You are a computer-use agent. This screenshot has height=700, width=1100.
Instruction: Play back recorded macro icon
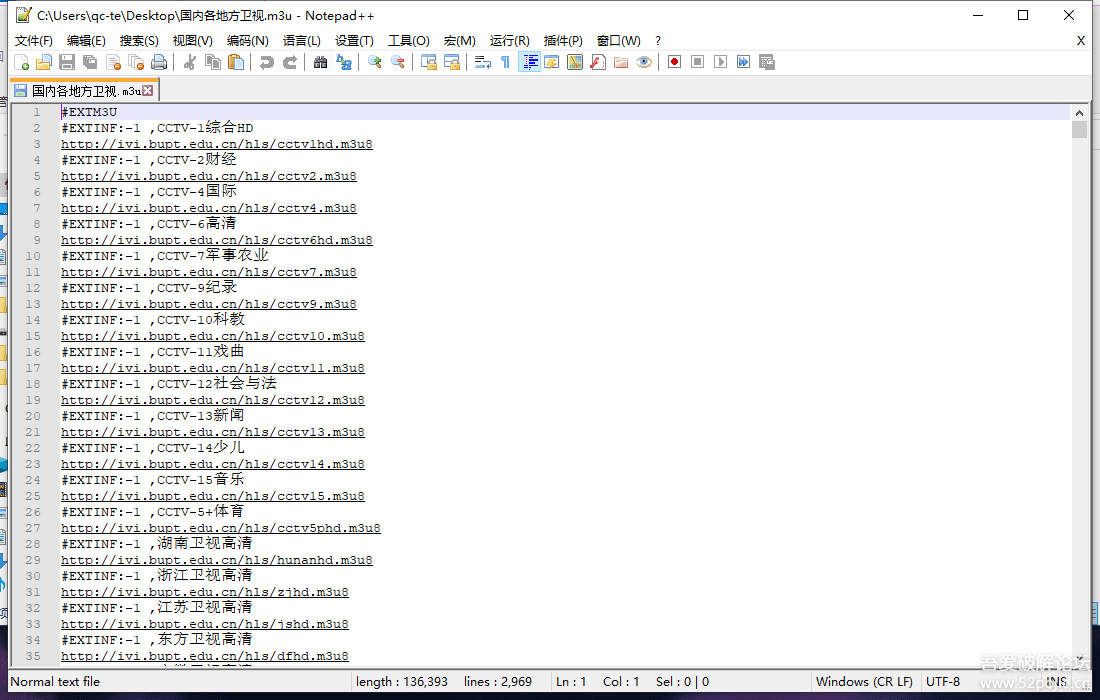[720, 62]
